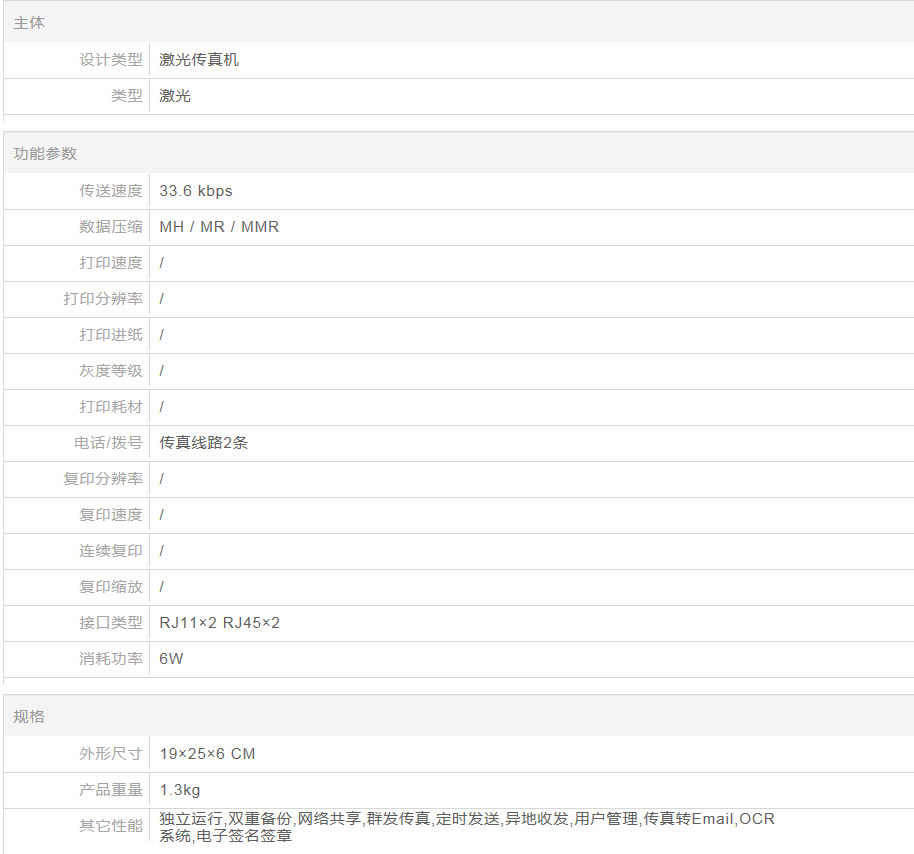
Task: Click the 打印分辨率 label
Action: (103, 299)
